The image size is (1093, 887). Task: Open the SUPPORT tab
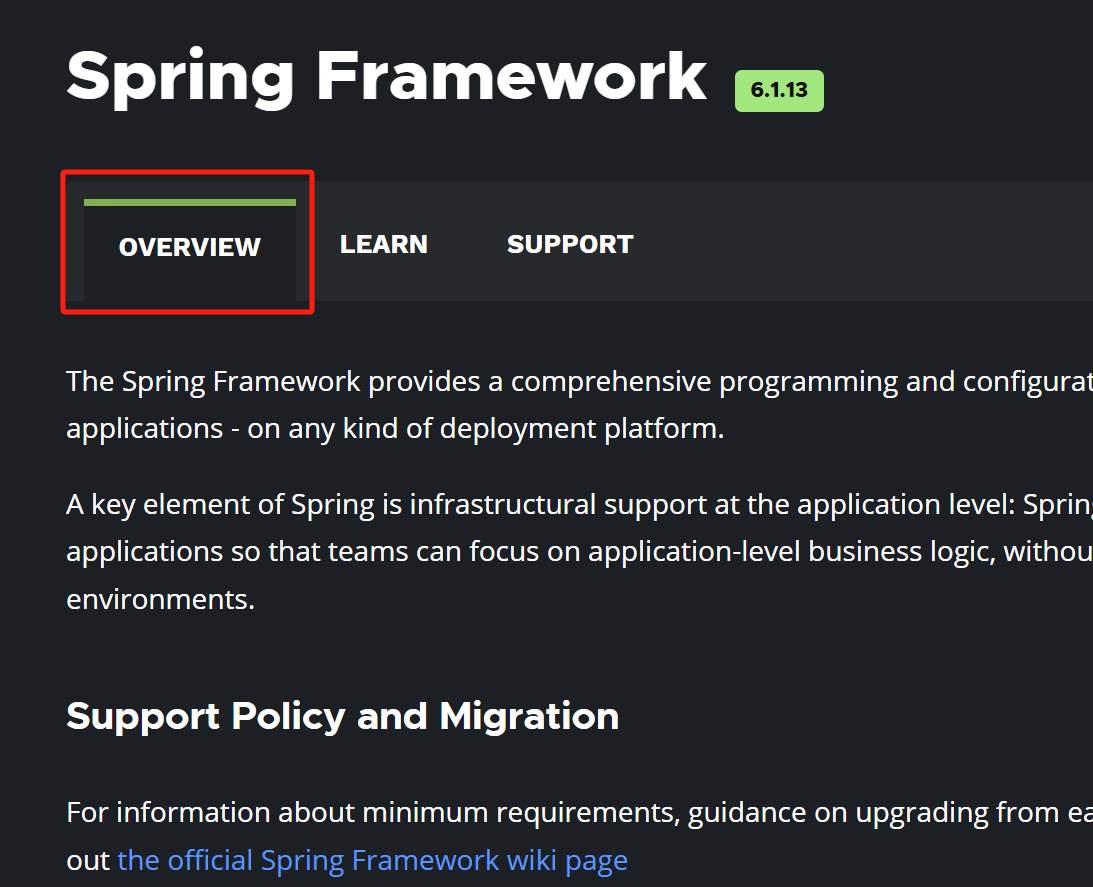pos(570,245)
